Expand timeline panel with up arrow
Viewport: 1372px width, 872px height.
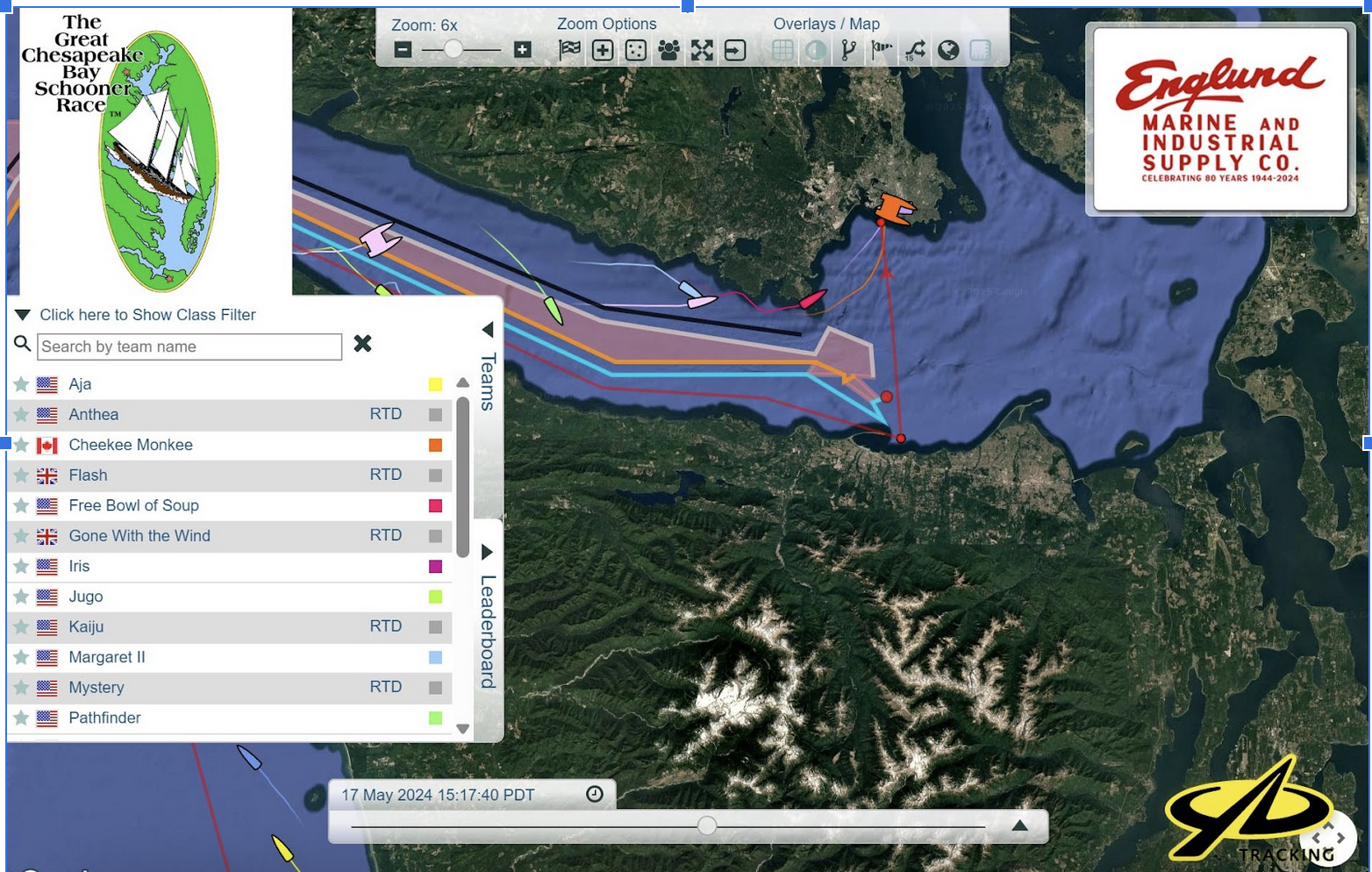click(1019, 826)
